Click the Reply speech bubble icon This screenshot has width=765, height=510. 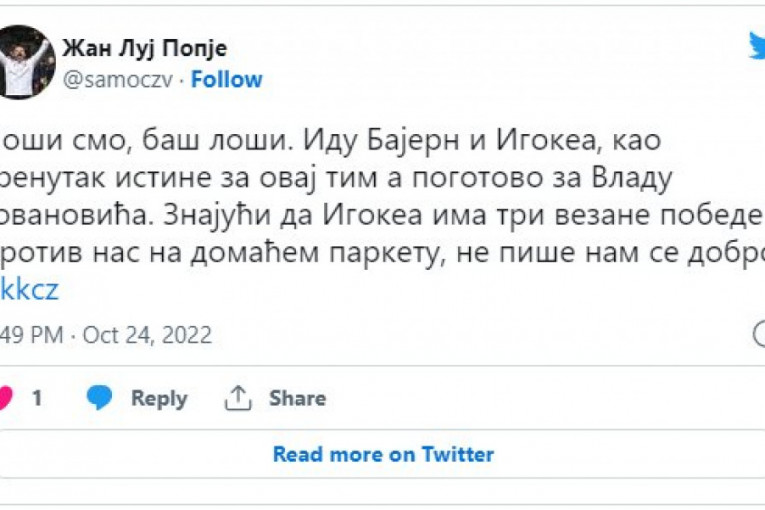point(99,398)
